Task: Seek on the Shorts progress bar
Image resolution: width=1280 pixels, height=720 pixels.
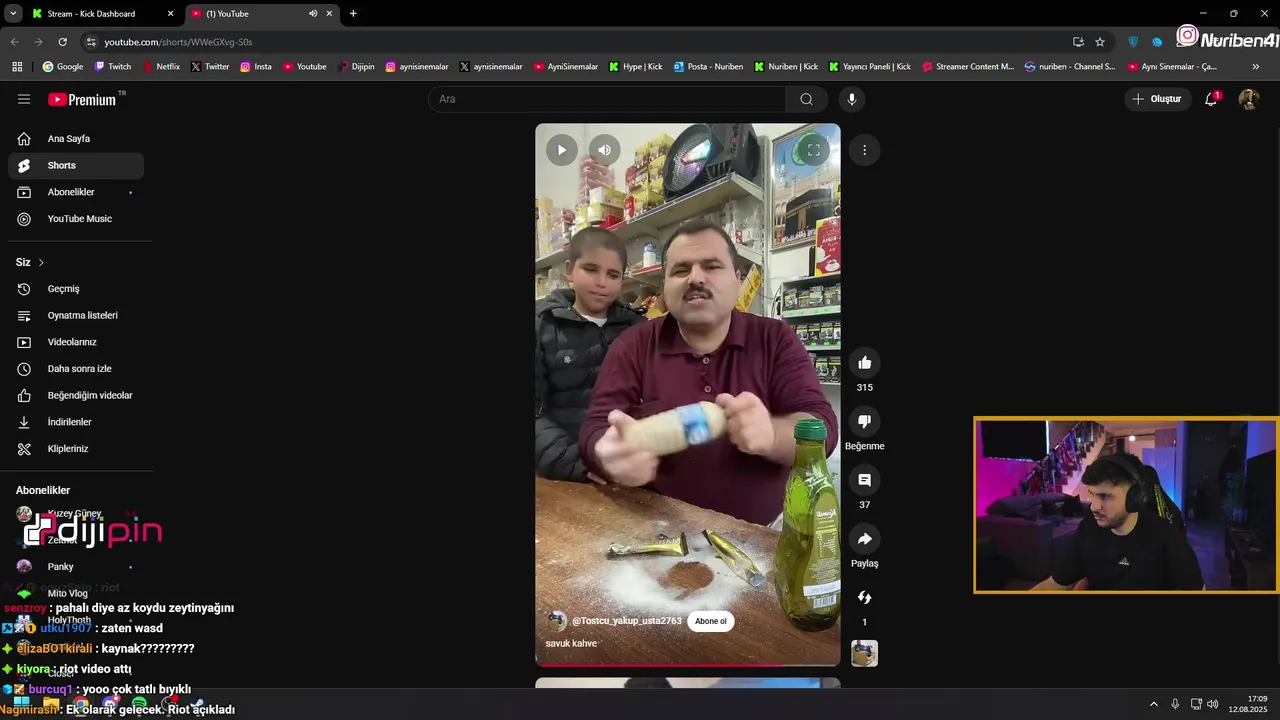Action: point(688,665)
